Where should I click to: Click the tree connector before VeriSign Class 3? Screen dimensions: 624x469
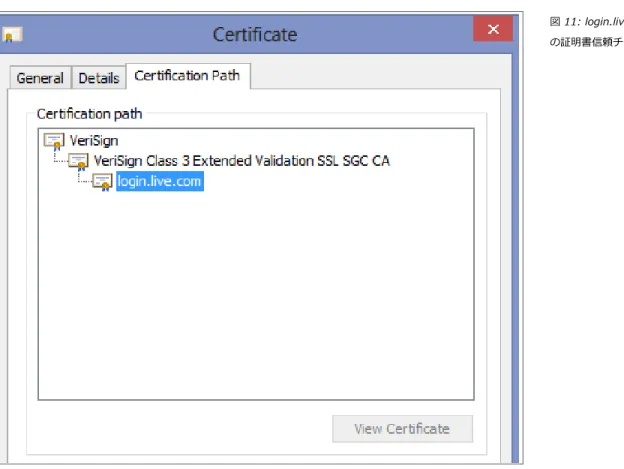click(60, 157)
